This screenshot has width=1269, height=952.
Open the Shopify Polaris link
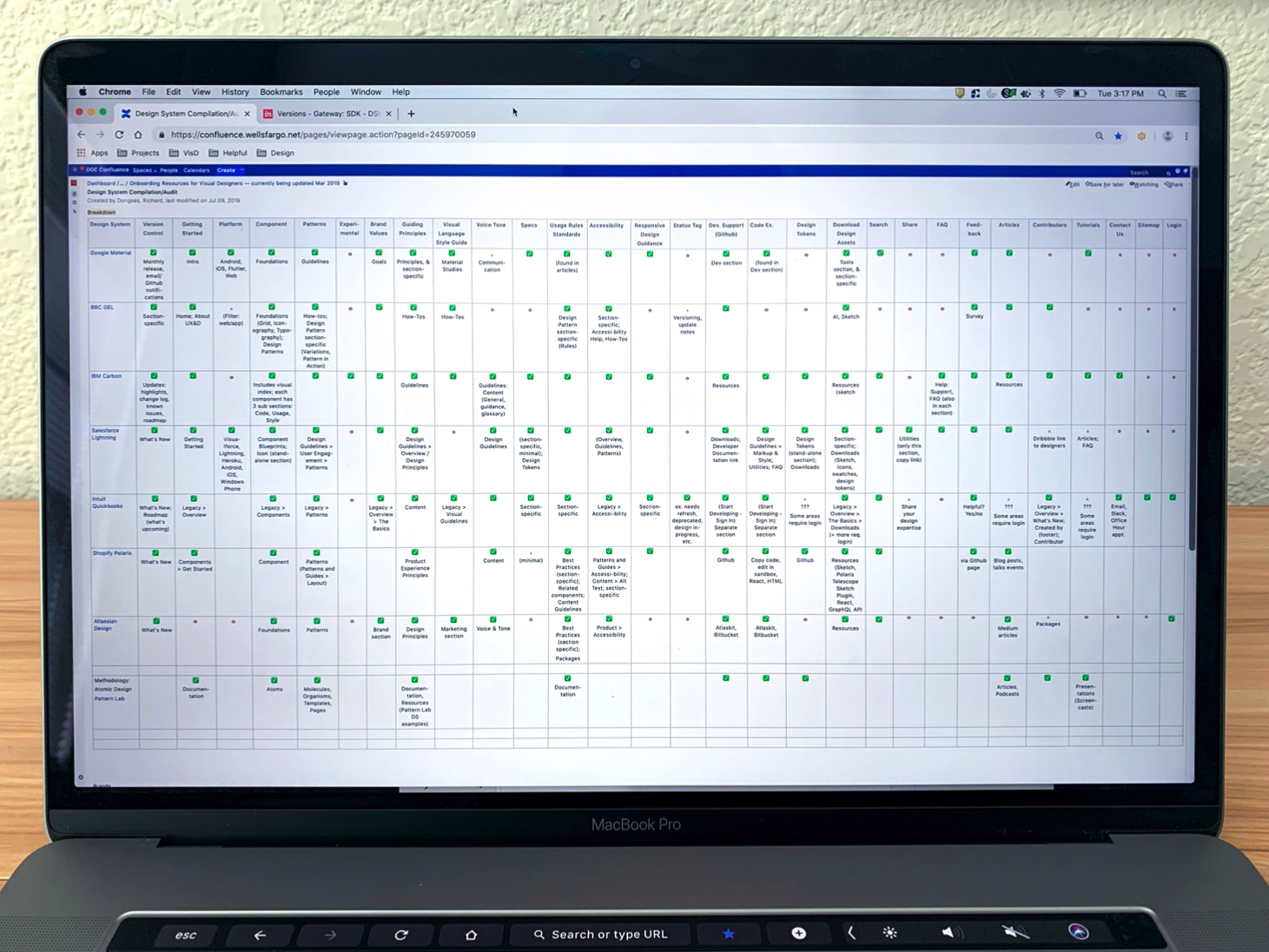[x=112, y=553]
